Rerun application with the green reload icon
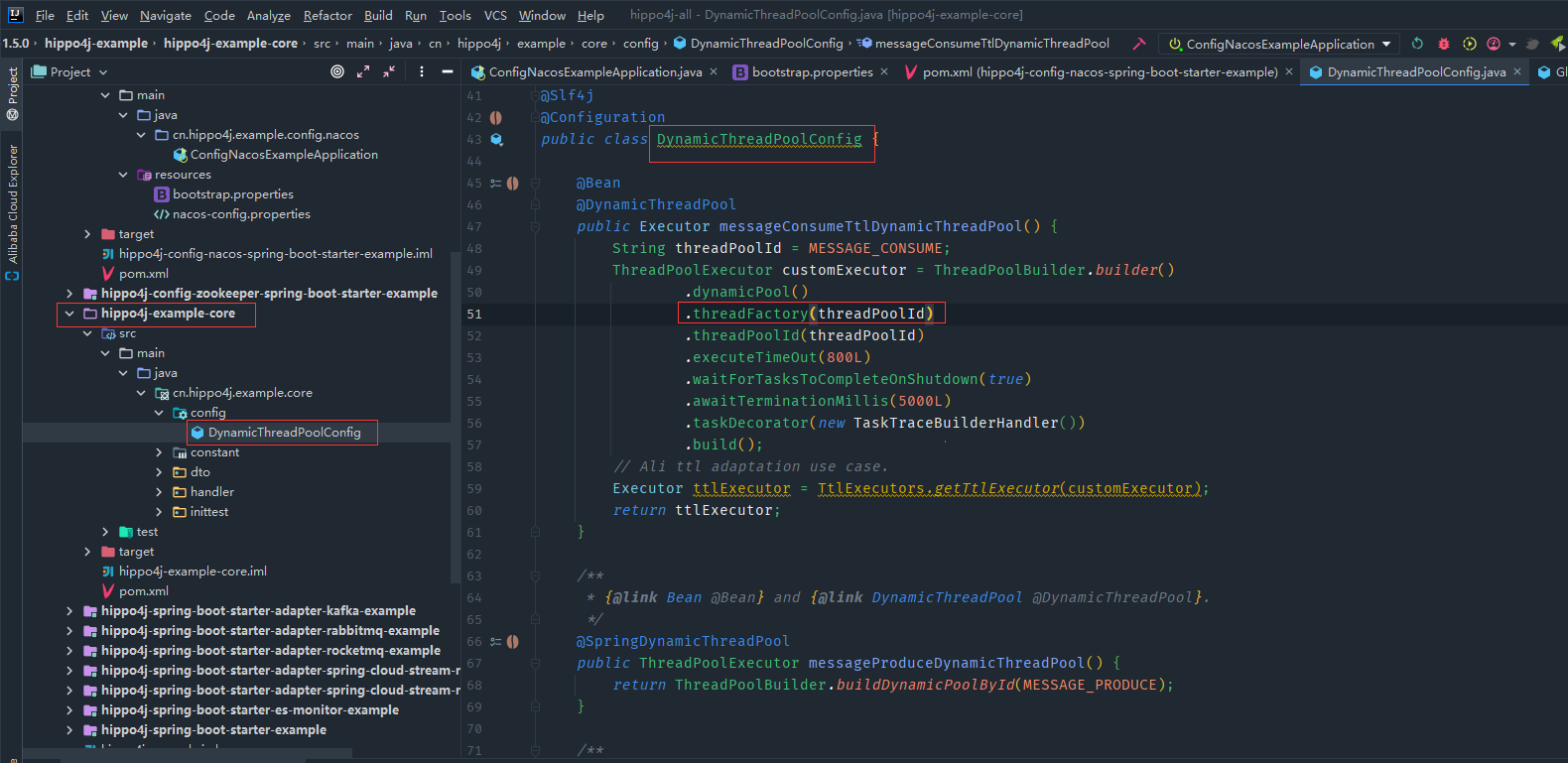This screenshot has height=763, width=1568. pos(1417,44)
